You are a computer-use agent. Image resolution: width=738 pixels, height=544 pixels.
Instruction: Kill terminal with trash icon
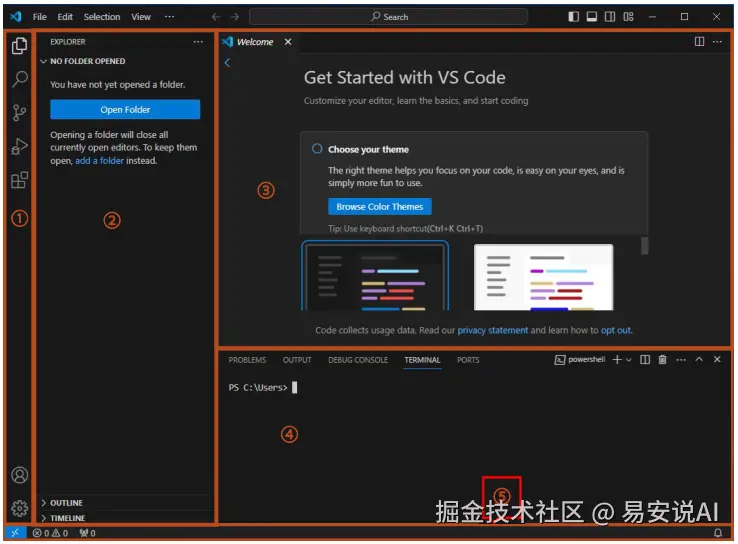point(662,360)
